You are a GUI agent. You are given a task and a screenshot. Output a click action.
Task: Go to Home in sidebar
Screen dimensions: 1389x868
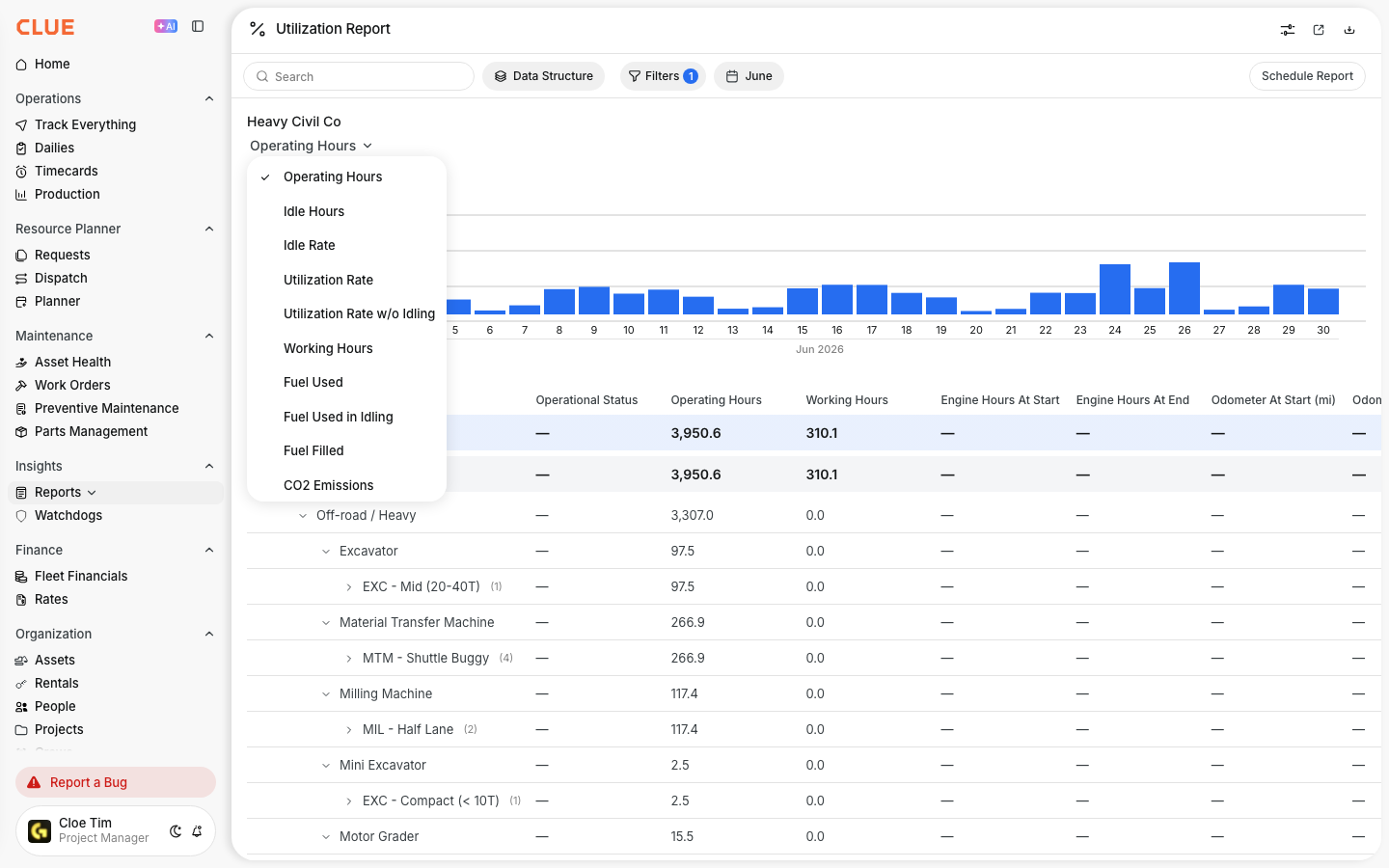tap(52, 64)
